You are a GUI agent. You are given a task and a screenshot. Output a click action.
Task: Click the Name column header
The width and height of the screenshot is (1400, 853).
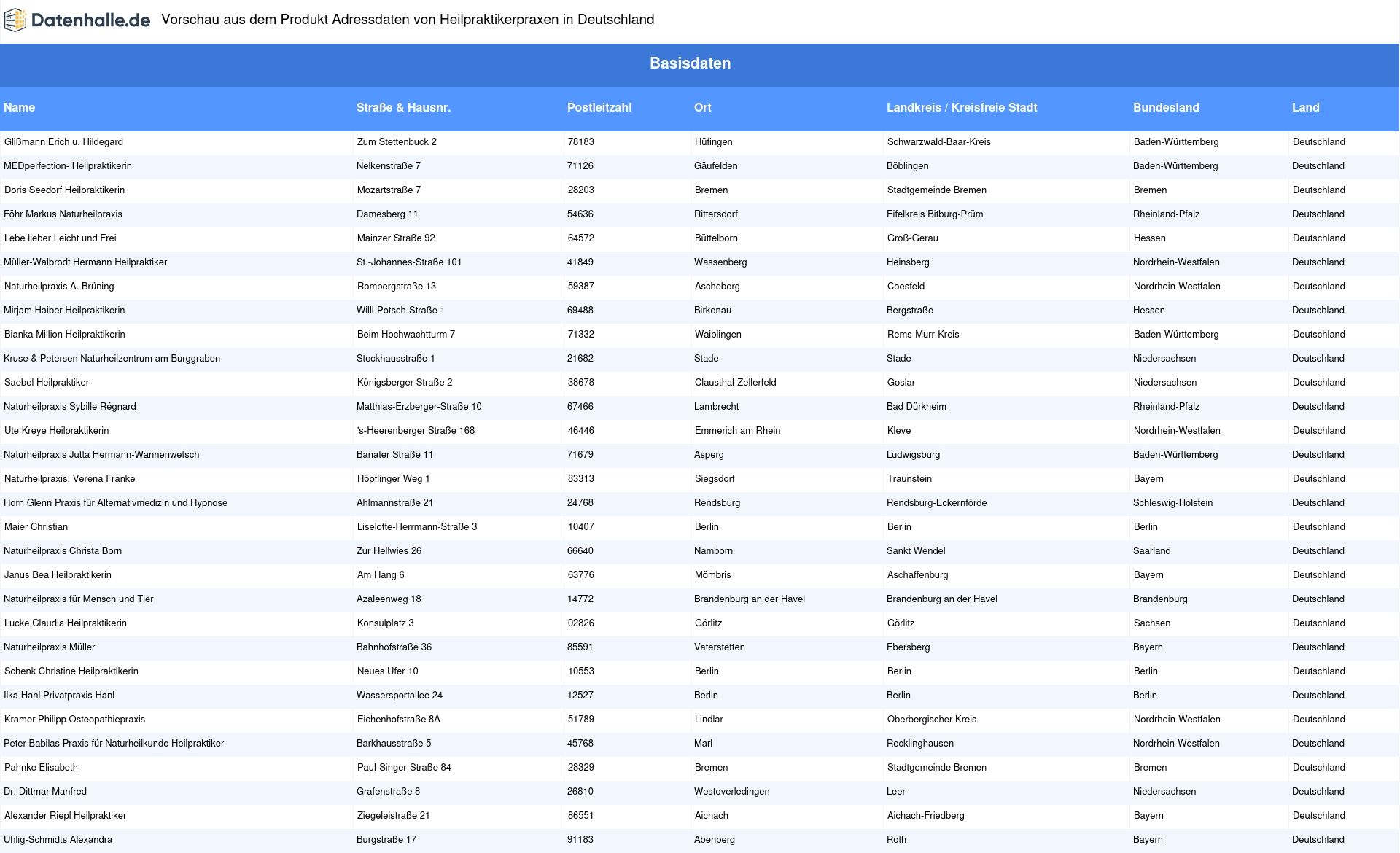pos(19,107)
